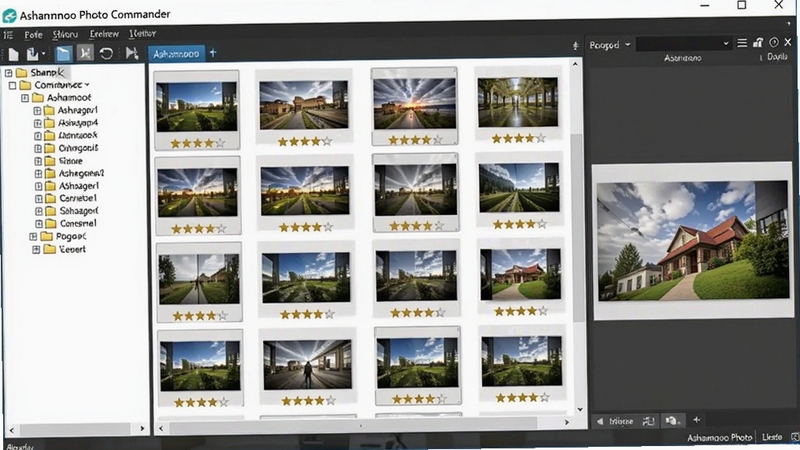
Task: Open the Fote menu
Action: pos(33,35)
